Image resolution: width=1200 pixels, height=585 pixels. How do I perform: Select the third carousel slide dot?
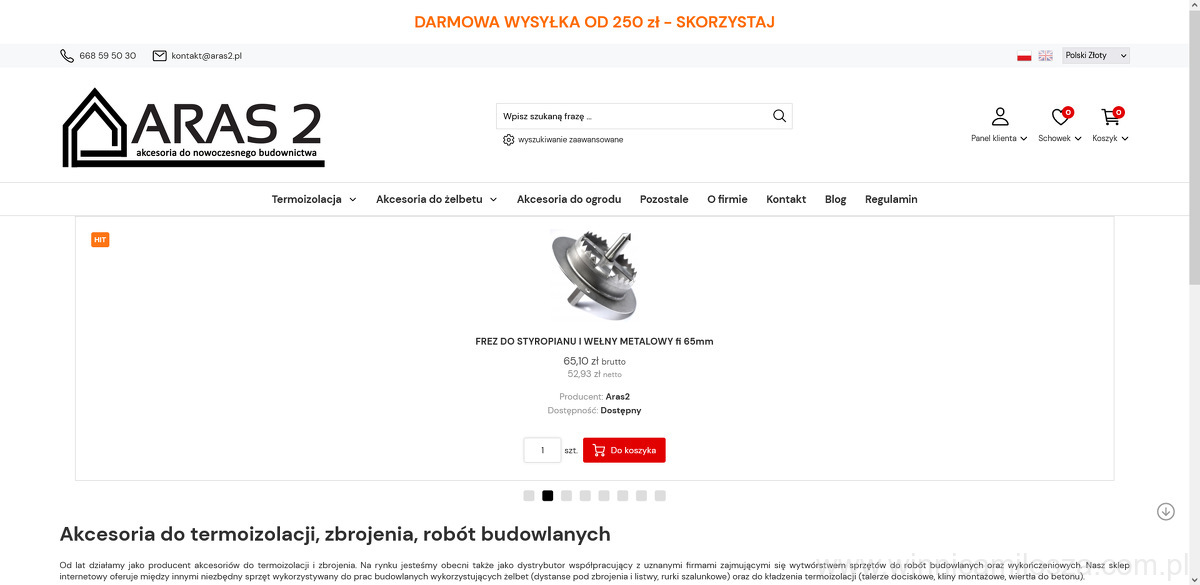pos(566,496)
